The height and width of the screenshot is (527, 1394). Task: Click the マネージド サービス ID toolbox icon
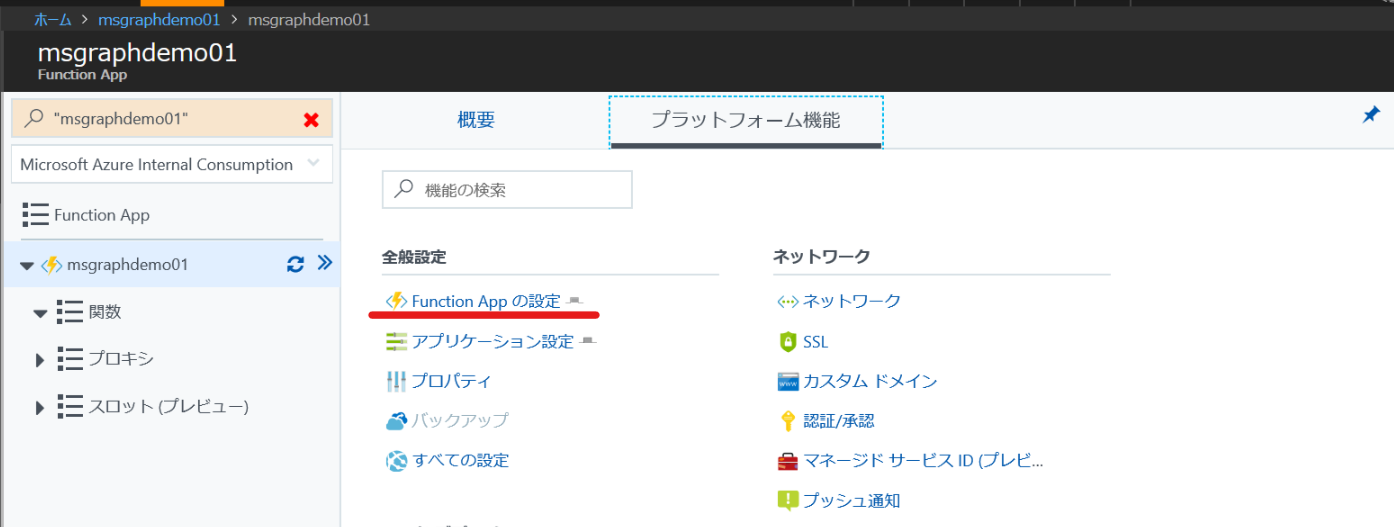(788, 461)
